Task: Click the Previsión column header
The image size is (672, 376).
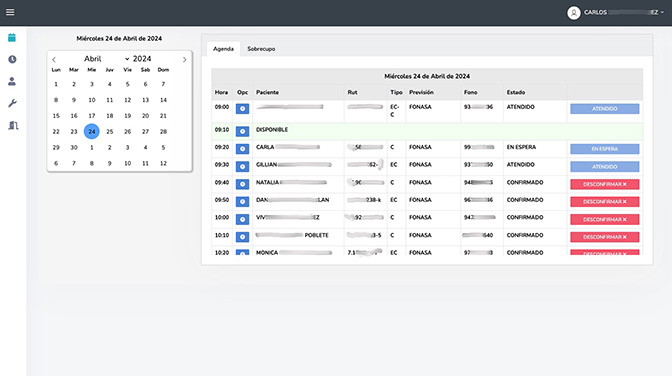Action: click(x=421, y=92)
